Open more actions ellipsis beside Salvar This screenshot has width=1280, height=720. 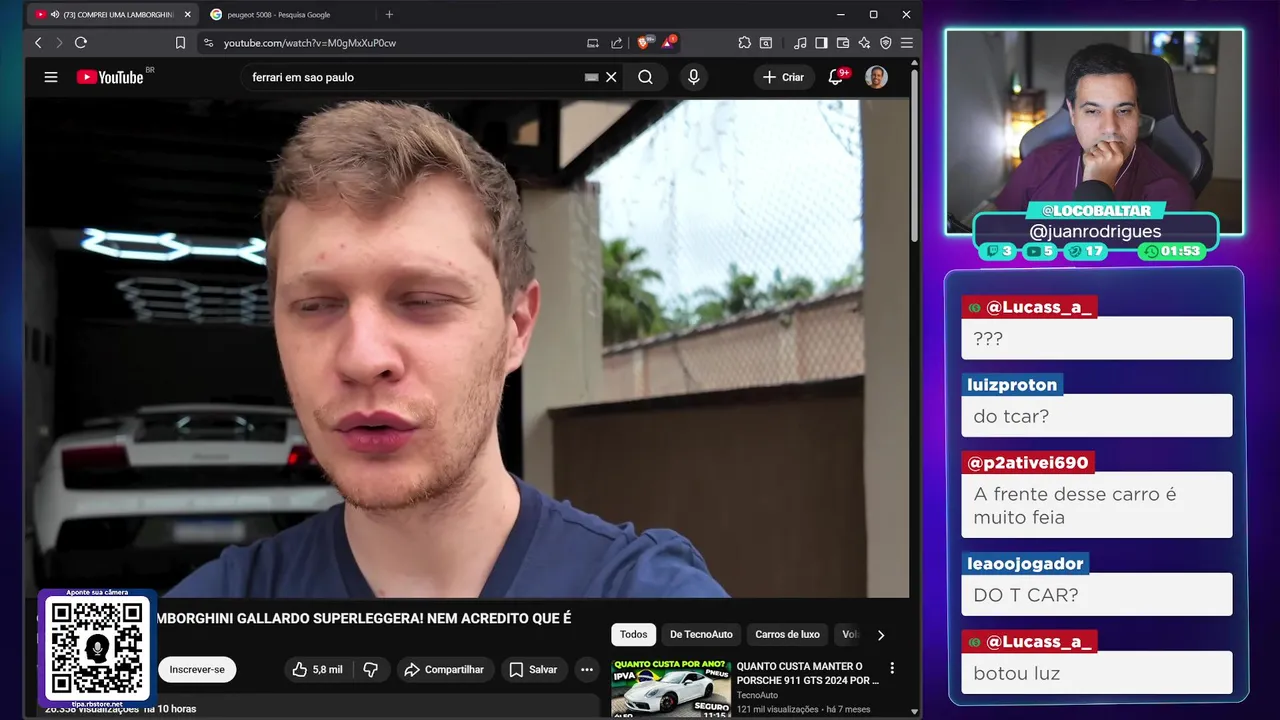pos(587,670)
